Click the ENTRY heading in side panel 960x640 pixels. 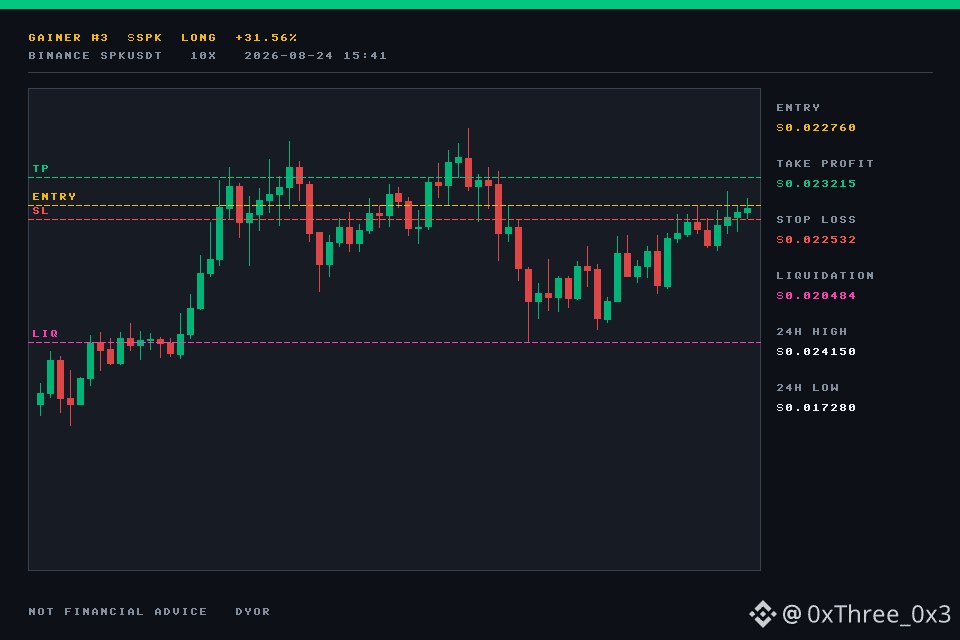click(x=798, y=107)
